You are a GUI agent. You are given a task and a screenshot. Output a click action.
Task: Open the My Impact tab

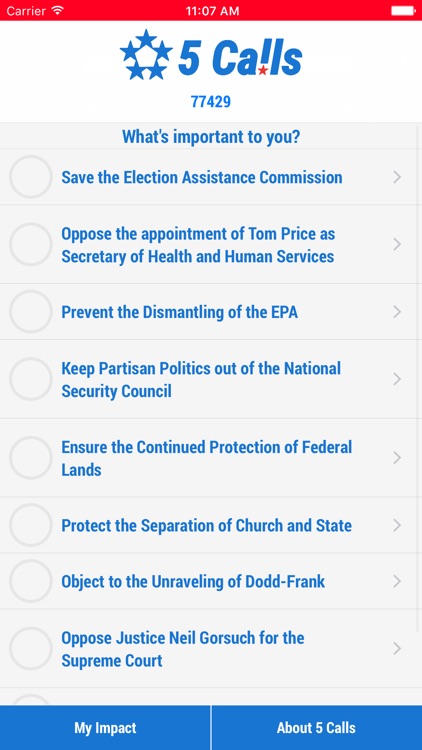coord(105,728)
